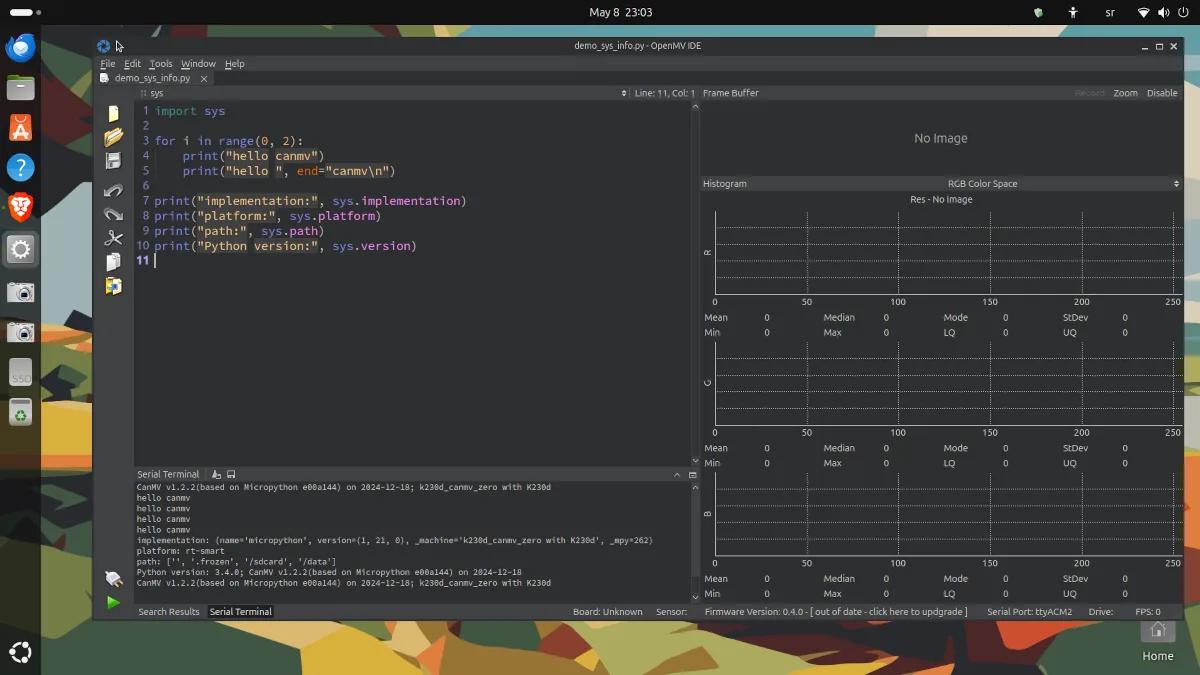Click the shield icon in the top bar
Screen dimensions: 1200x675
[1038, 12]
